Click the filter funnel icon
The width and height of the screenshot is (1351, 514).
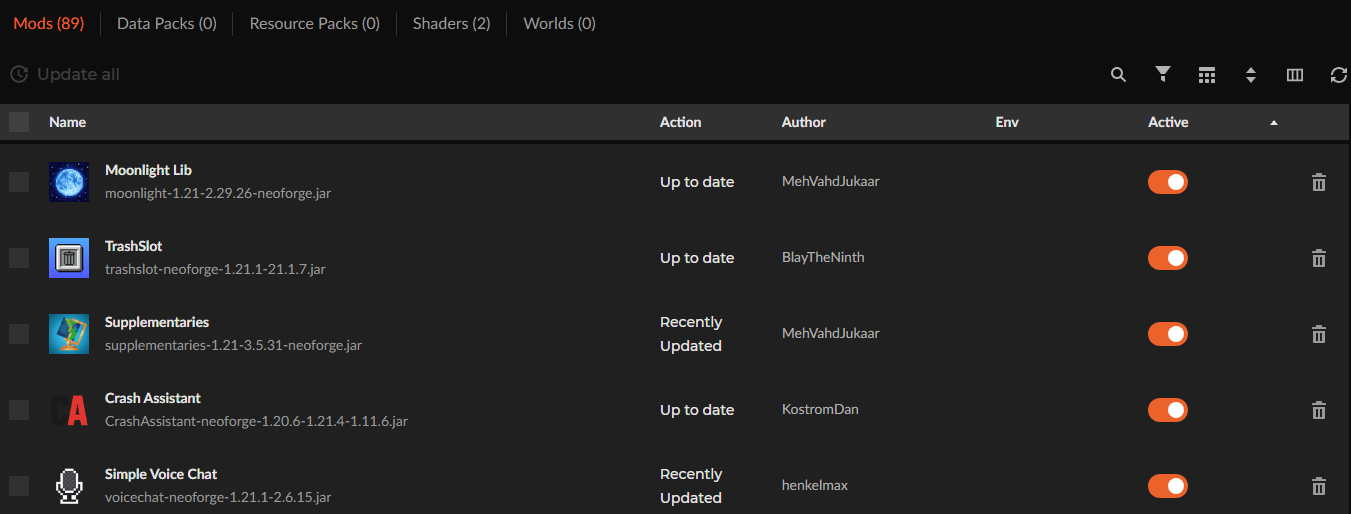(x=1162, y=75)
